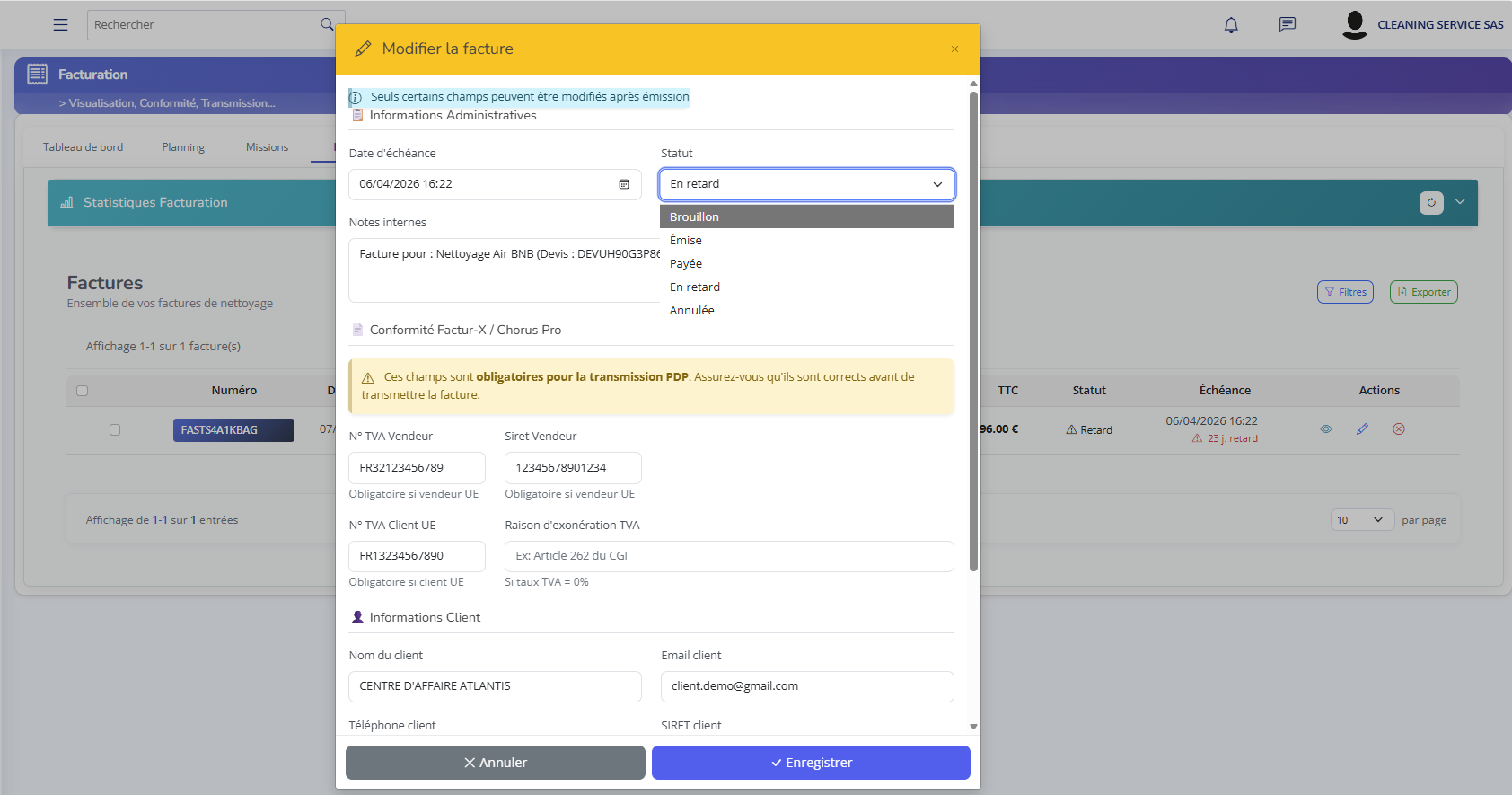The image size is (1512, 795).
Task: Click the search magnifier icon
Action: [327, 25]
